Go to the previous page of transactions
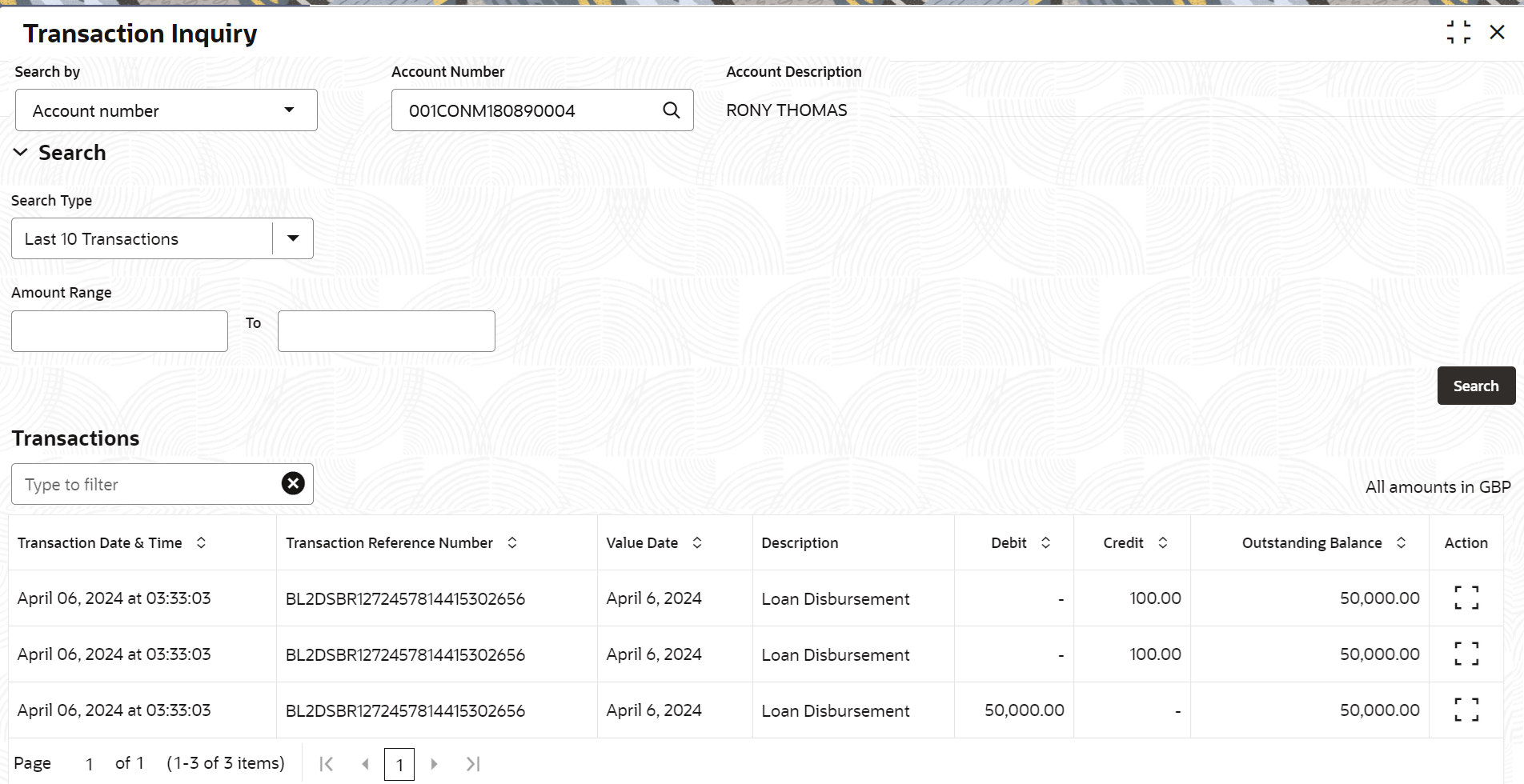This screenshot has width=1524, height=784. tap(365, 764)
